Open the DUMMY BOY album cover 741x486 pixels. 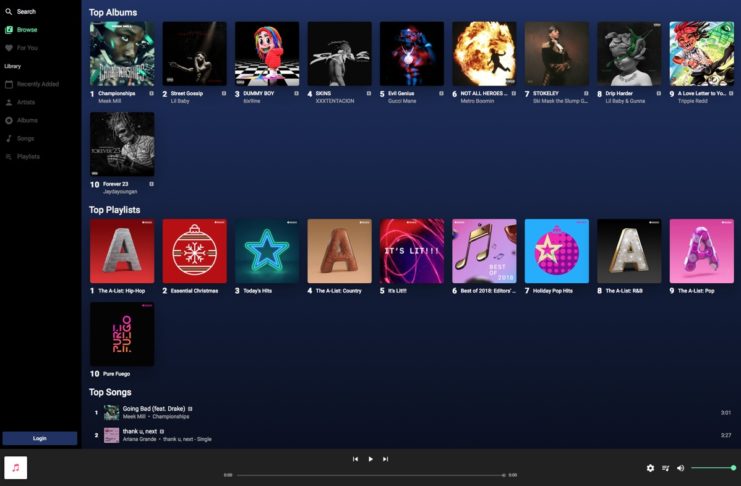point(267,53)
